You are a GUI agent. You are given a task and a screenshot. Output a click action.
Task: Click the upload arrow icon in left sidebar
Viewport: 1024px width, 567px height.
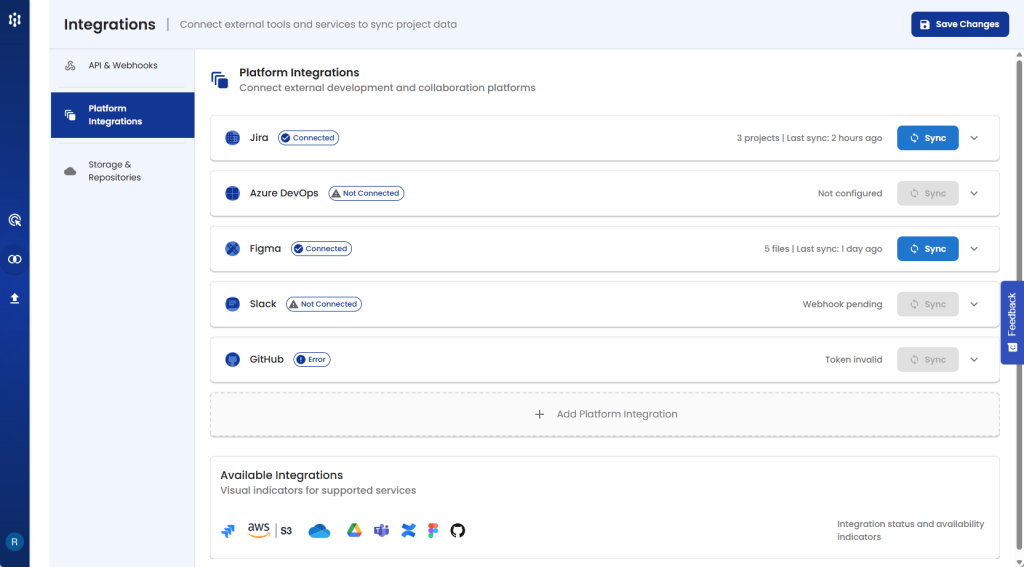(15, 298)
